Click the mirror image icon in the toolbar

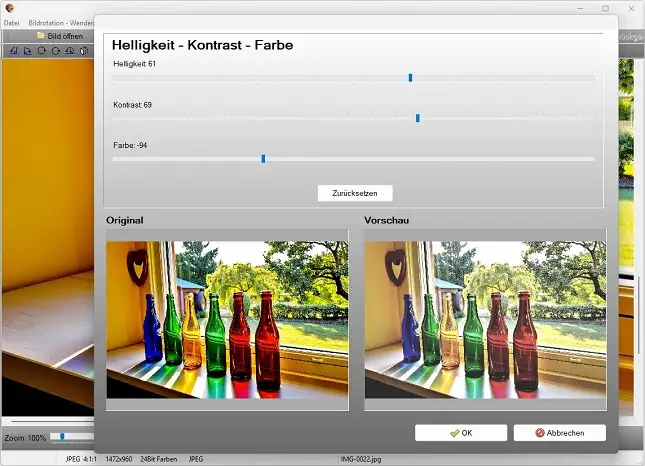(69, 50)
